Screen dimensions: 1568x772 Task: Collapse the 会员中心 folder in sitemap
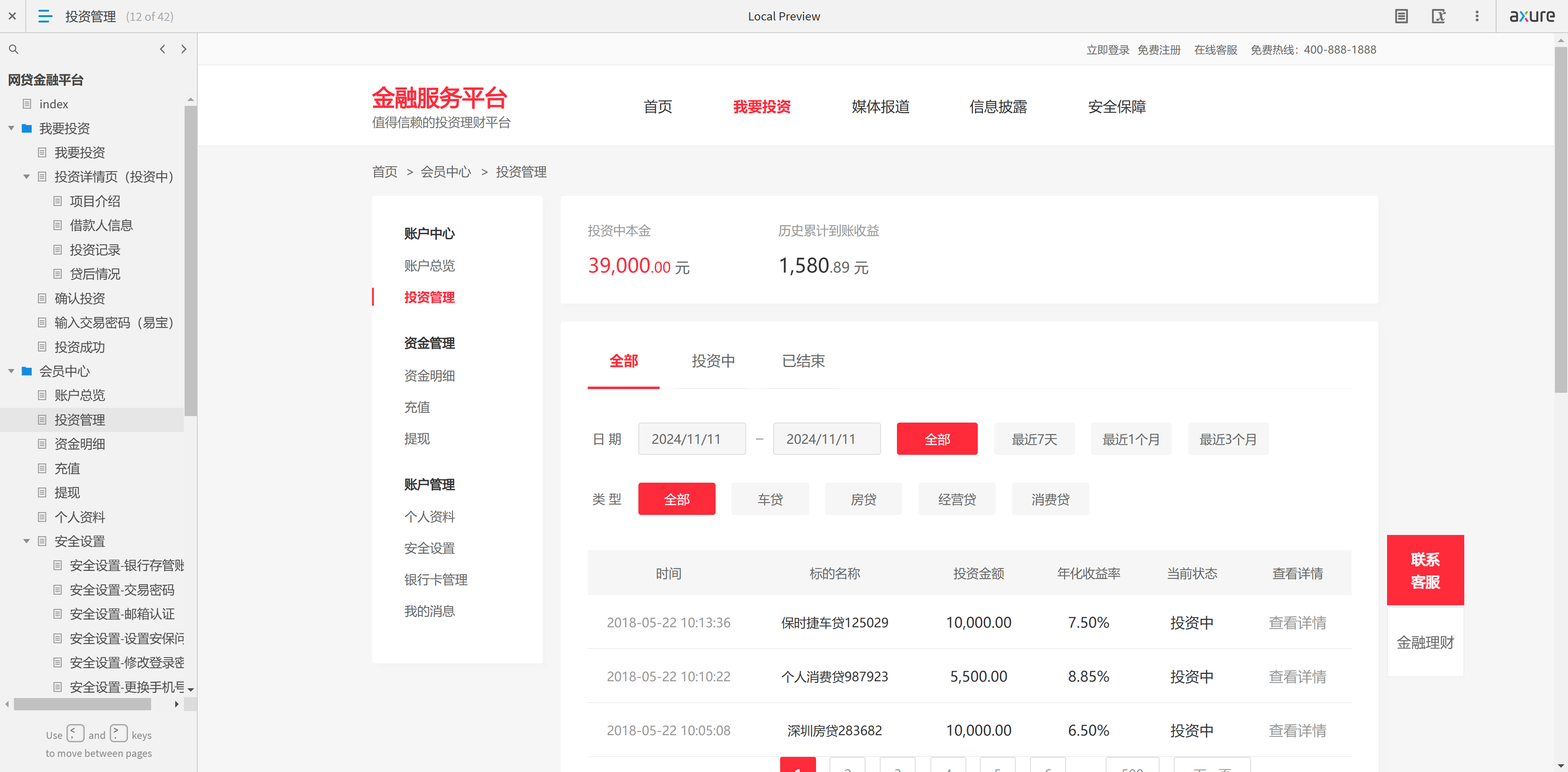(11, 371)
